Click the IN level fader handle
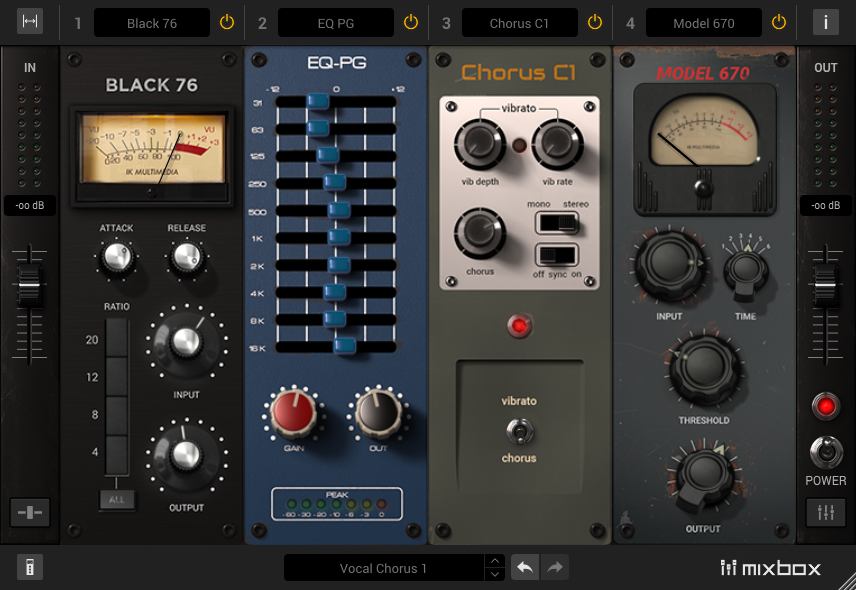The width and height of the screenshot is (856, 590). [x=29, y=285]
